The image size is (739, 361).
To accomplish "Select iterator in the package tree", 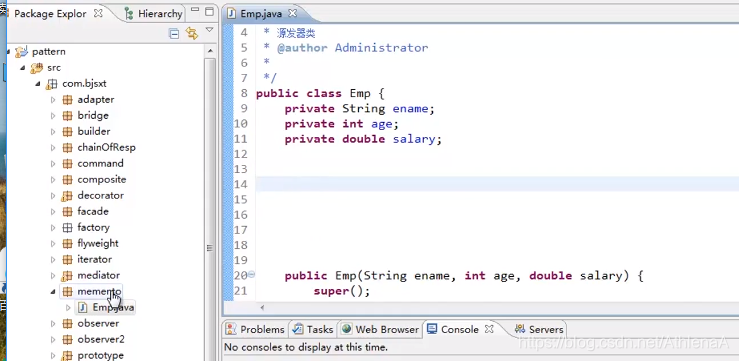I will (95, 260).
